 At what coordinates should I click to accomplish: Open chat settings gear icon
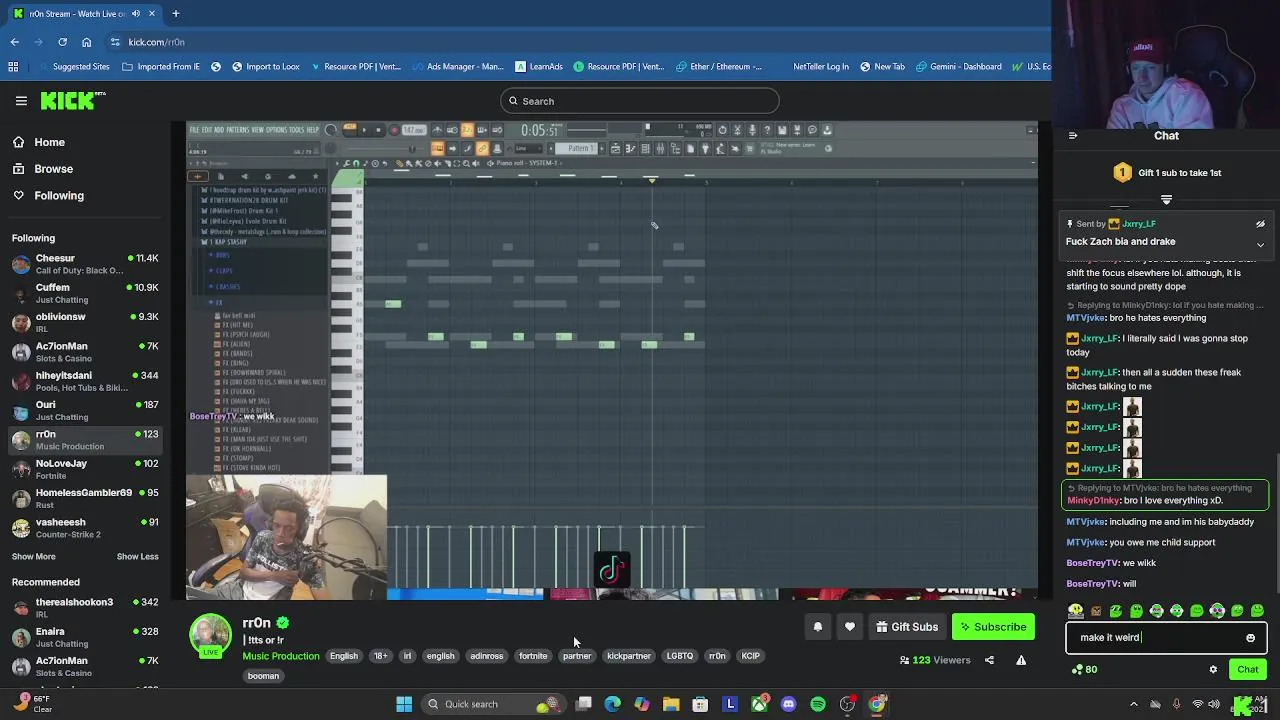coord(1213,670)
